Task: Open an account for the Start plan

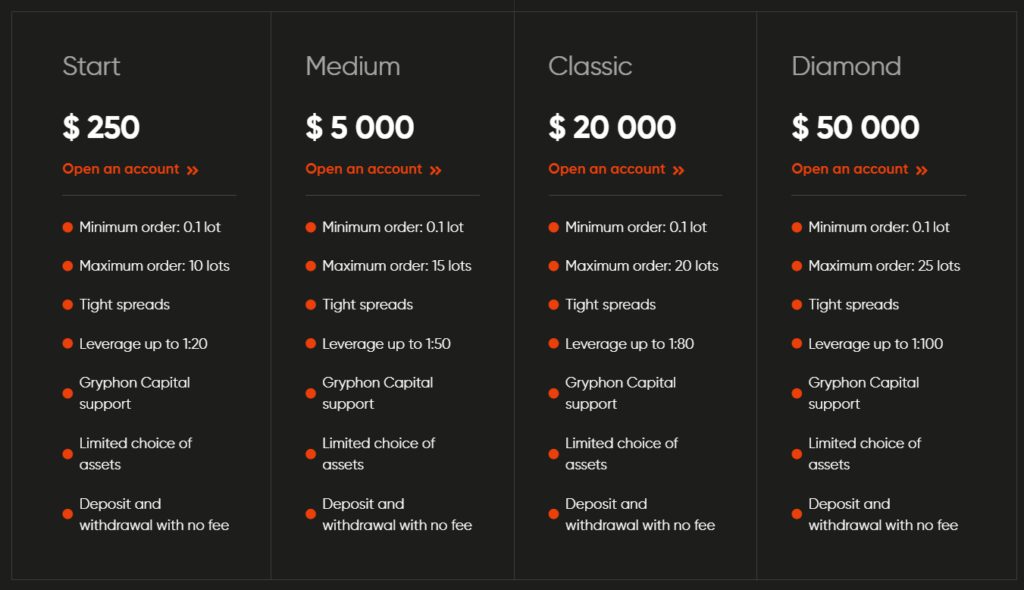Action: pyautogui.click(x=122, y=169)
